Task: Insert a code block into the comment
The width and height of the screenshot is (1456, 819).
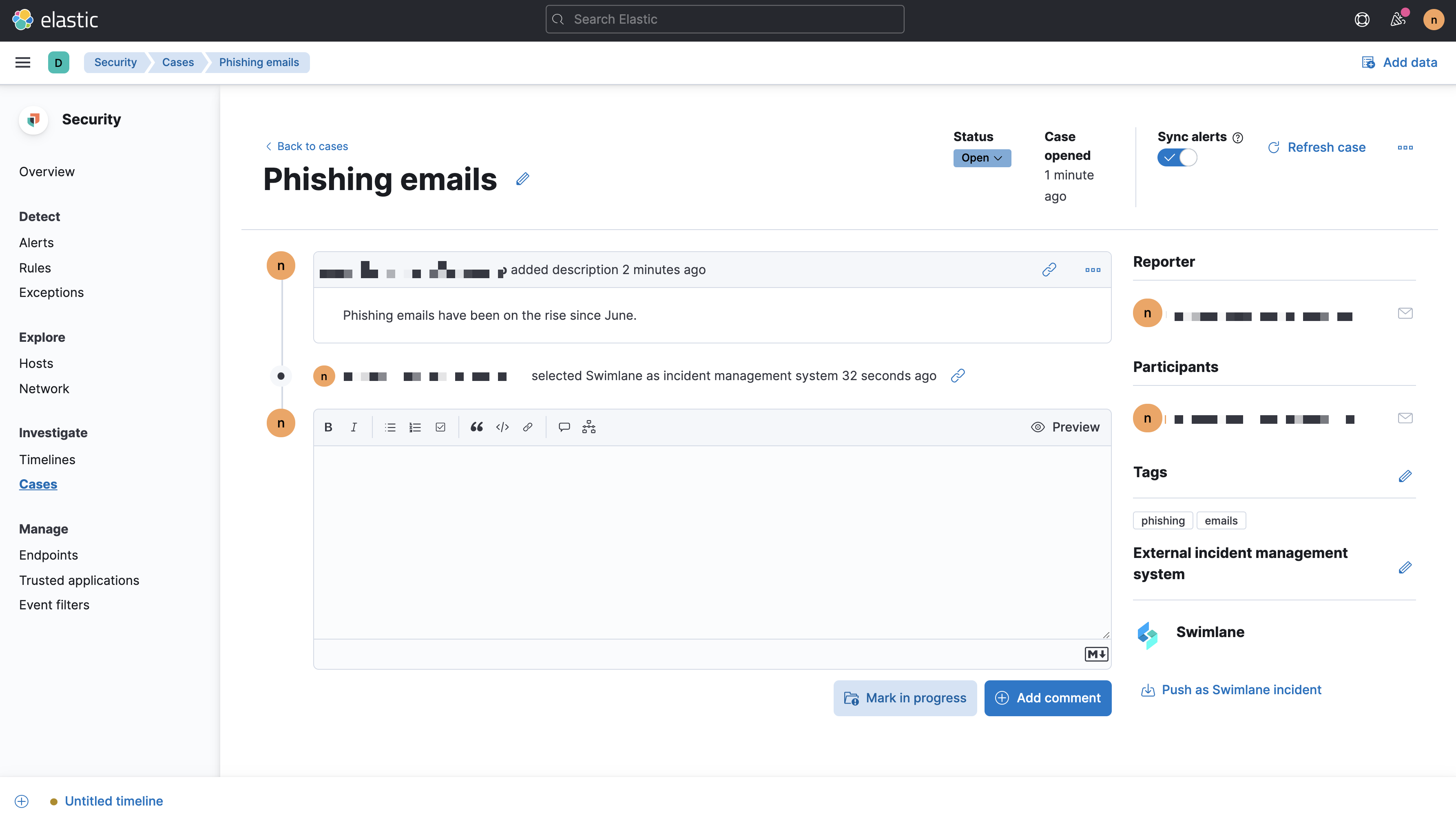Action: point(502,427)
